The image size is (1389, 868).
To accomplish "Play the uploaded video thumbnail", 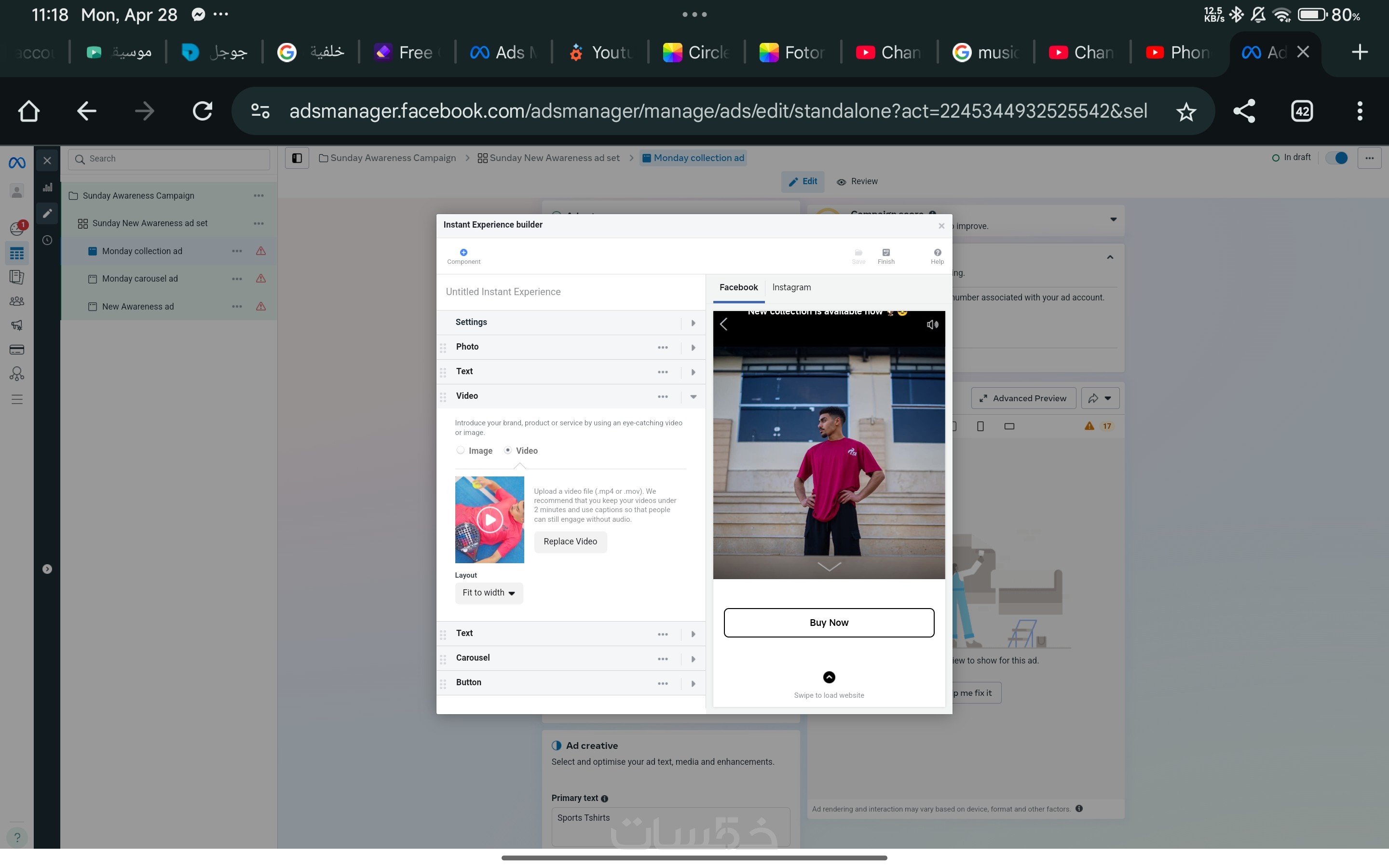I will click(x=490, y=519).
